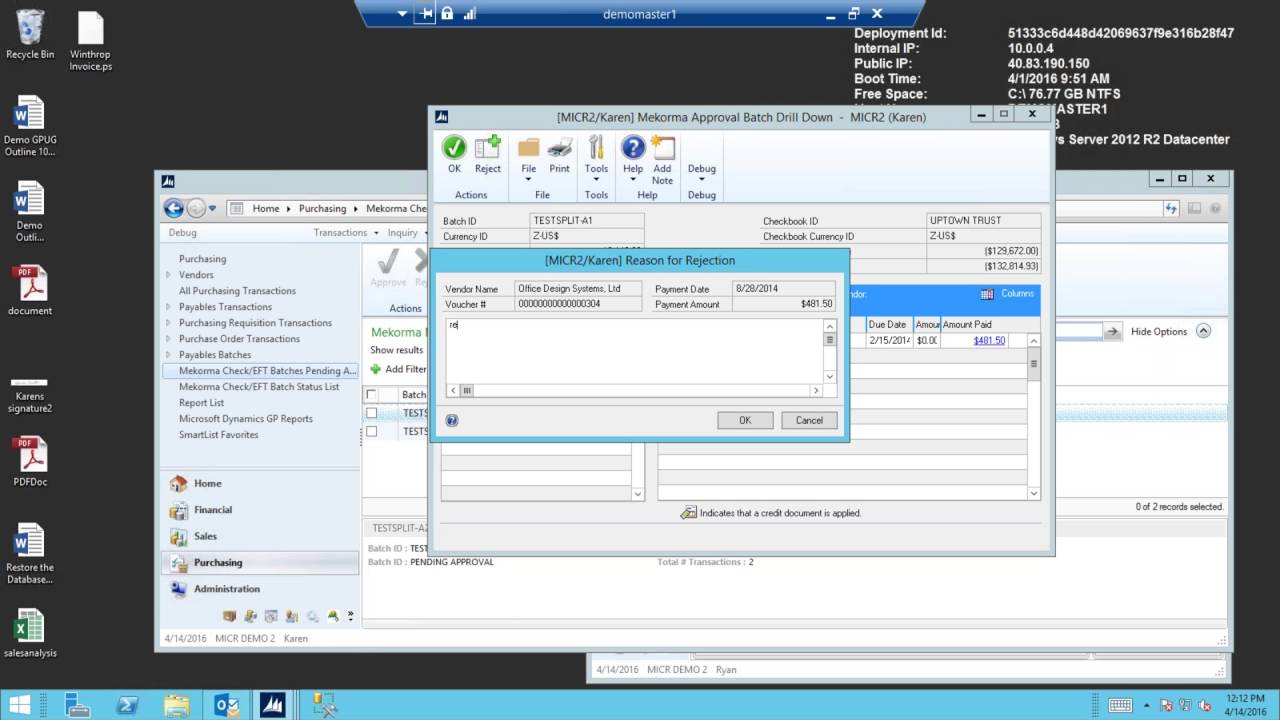Open SmartList Favorites in the navigation pane
The width and height of the screenshot is (1280, 720).
(x=218, y=435)
